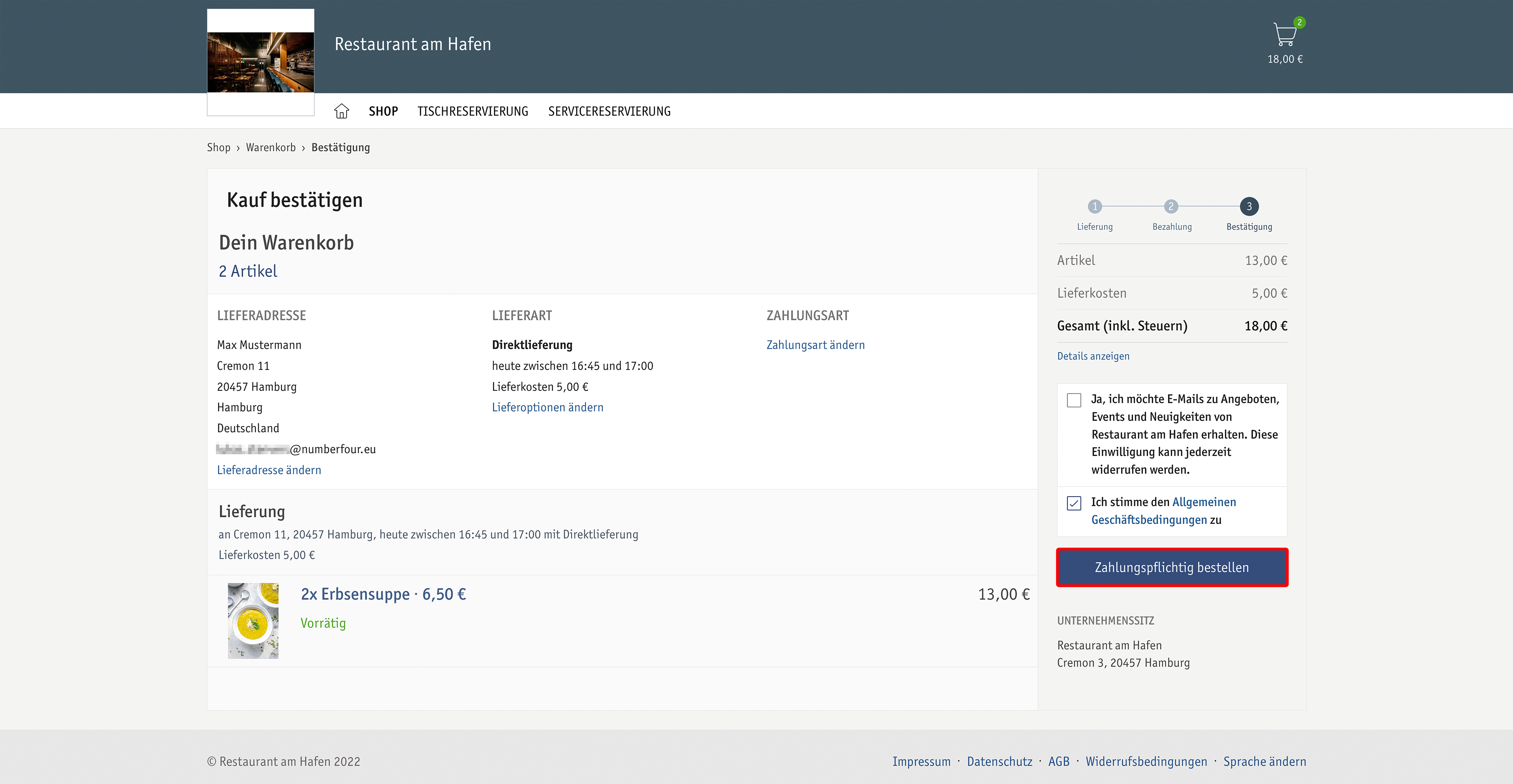Screen dimensions: 1513x784
Task: Go to home via house icon
Action: 341,111
